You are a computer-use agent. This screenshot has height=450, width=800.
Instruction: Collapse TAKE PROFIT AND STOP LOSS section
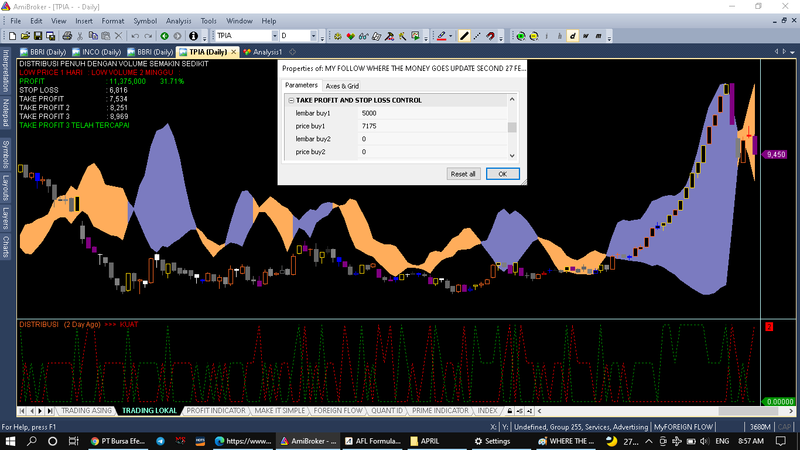pyautogui.click(x=291, y=101)
